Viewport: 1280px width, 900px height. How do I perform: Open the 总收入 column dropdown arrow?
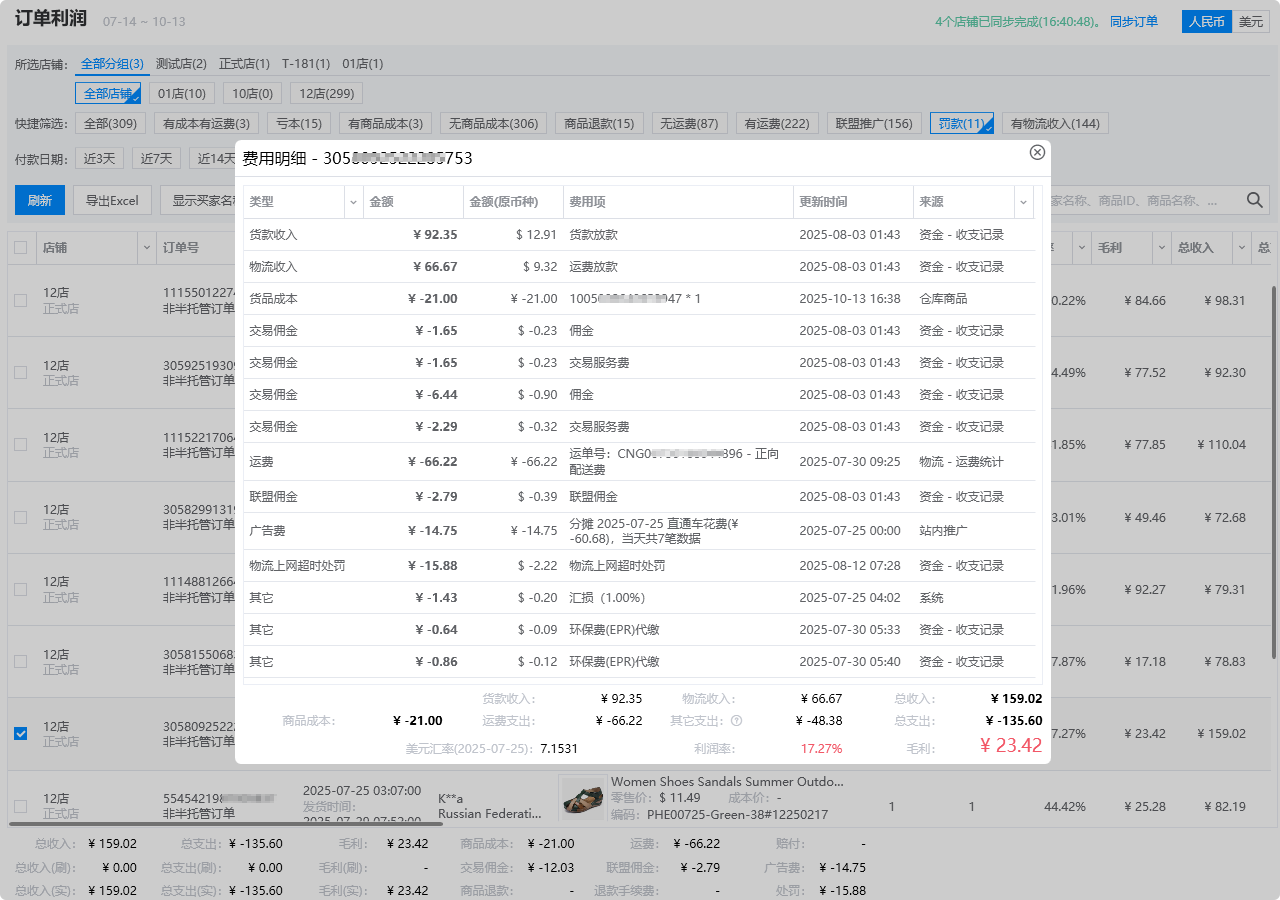1241,247
